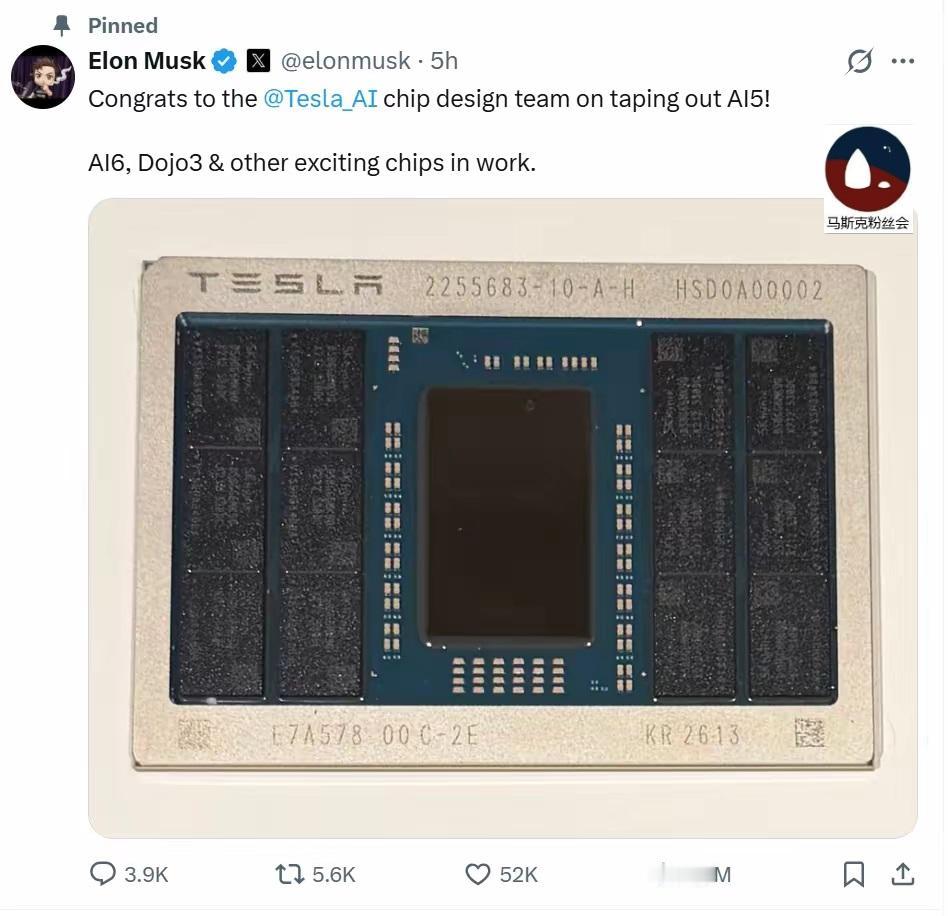Select the X logo badge beside Elon Musk
This screenshot has width=948, height=916.
(258, 61)
